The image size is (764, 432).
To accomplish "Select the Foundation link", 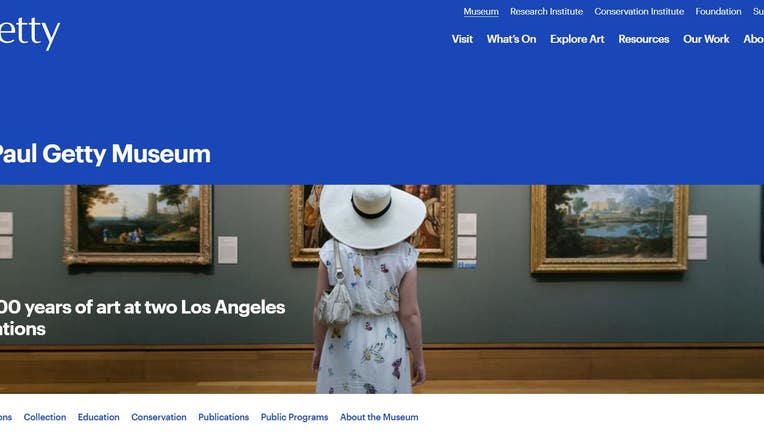I will [718, 11].
